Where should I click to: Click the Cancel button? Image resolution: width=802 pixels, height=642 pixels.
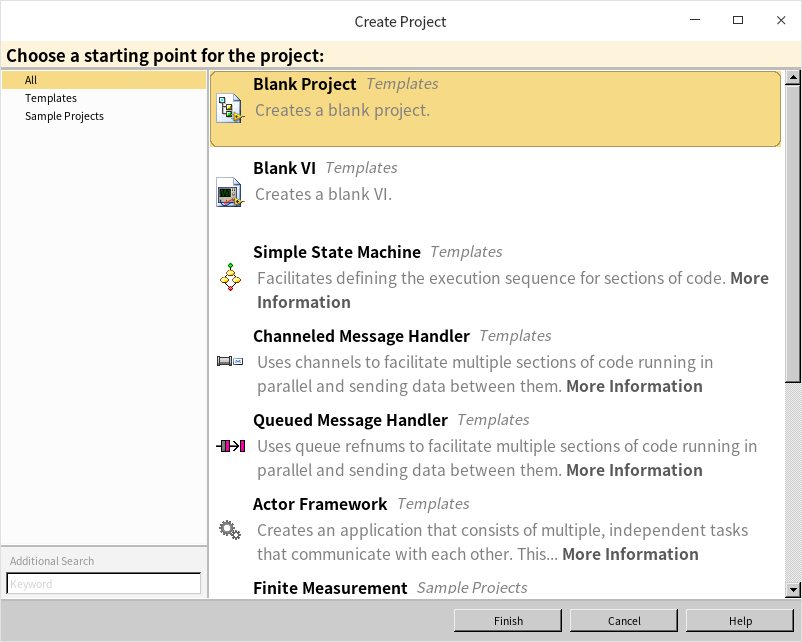(624, 621)
